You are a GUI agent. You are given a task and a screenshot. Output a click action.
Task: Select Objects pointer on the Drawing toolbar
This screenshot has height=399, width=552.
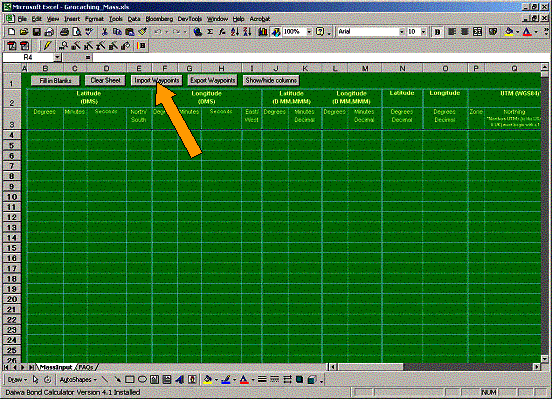35,380
